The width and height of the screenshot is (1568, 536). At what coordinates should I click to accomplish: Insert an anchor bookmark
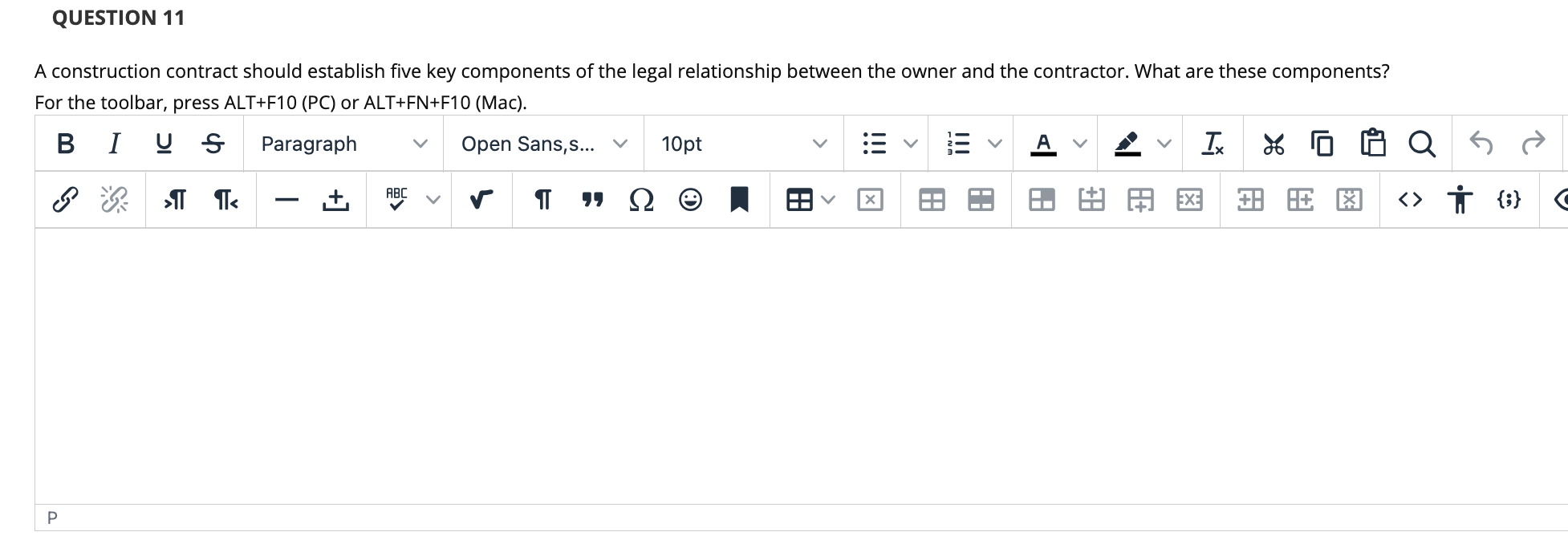coord(739,200)
